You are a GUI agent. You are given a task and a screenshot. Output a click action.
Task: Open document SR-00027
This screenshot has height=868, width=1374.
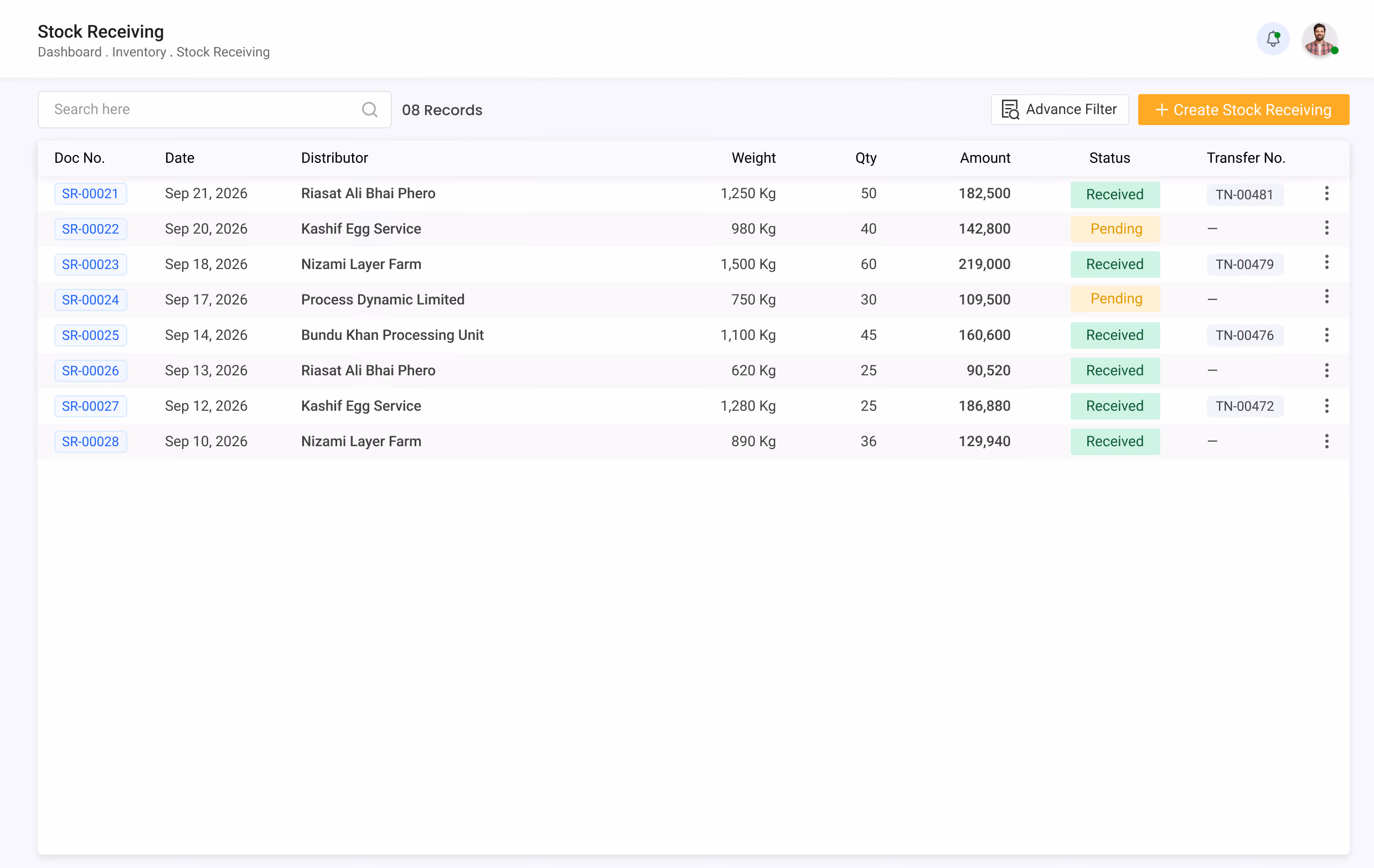point(90,406)
